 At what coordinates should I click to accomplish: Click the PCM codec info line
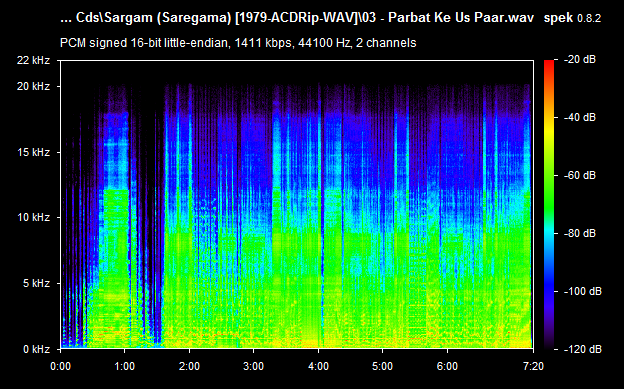238,43
